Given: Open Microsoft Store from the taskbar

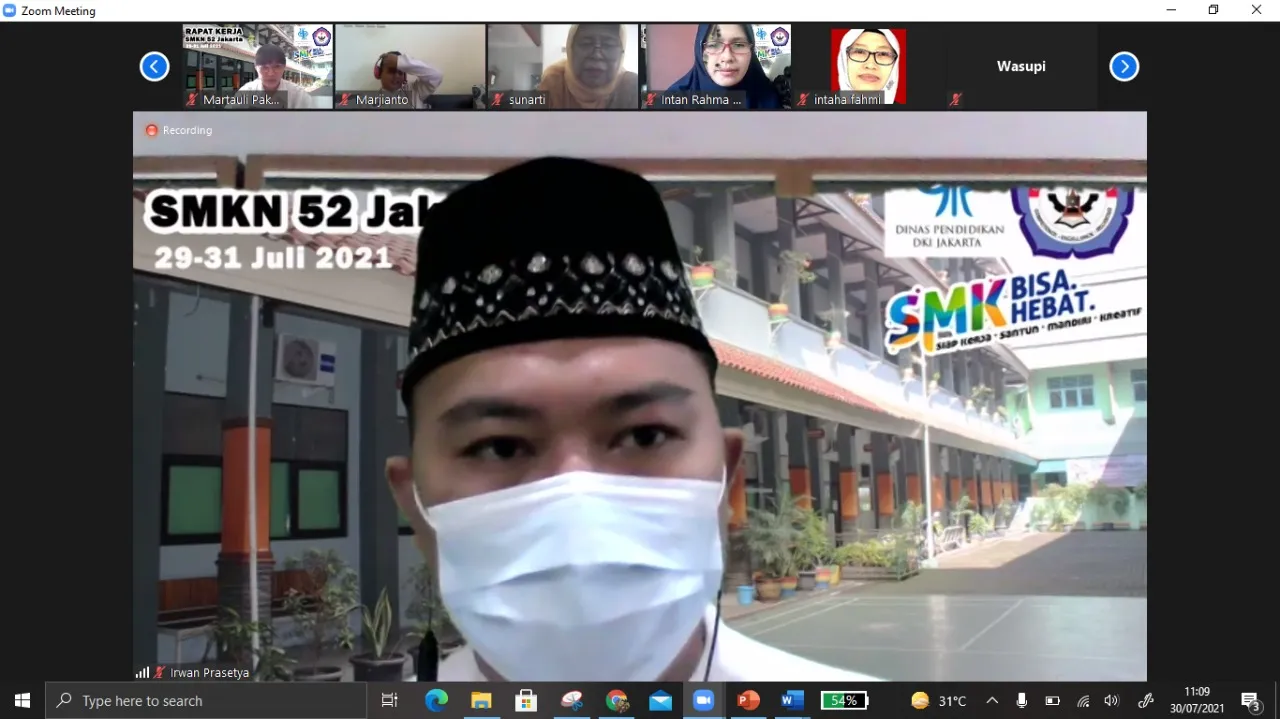Looking at the screenshot, I should click(526, 701).
